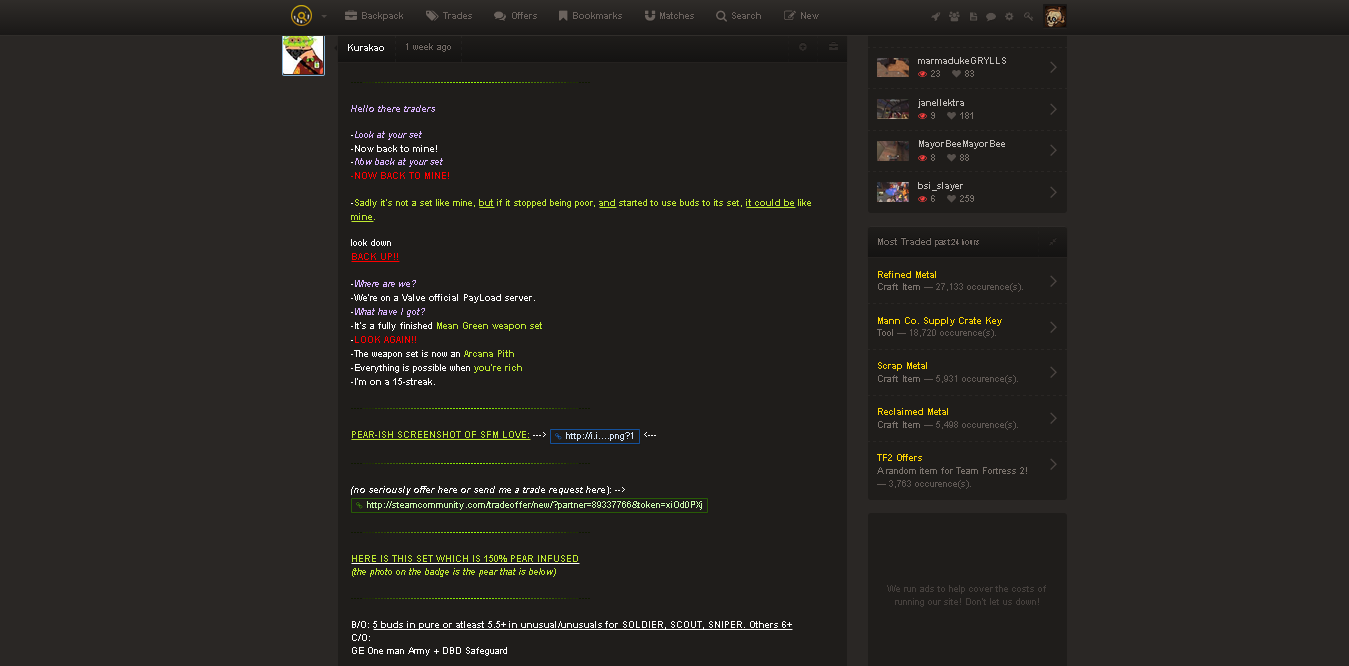Click the document page icon in the top bar
The image size is (1349, 666).
pyautogui.click(x=973, y=17)
